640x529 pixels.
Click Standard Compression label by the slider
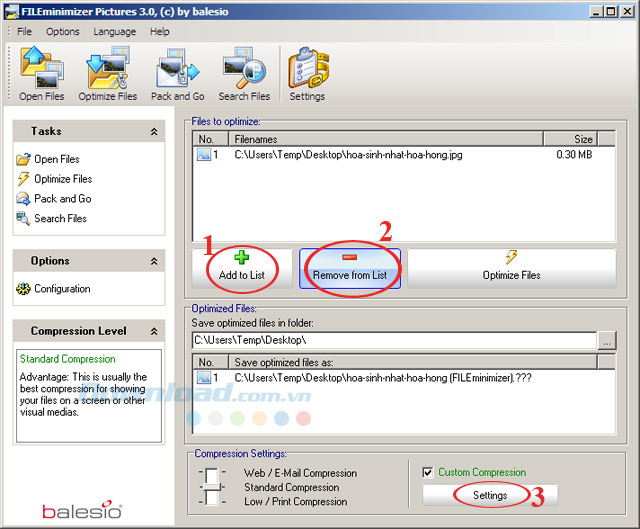click(291, 487)
